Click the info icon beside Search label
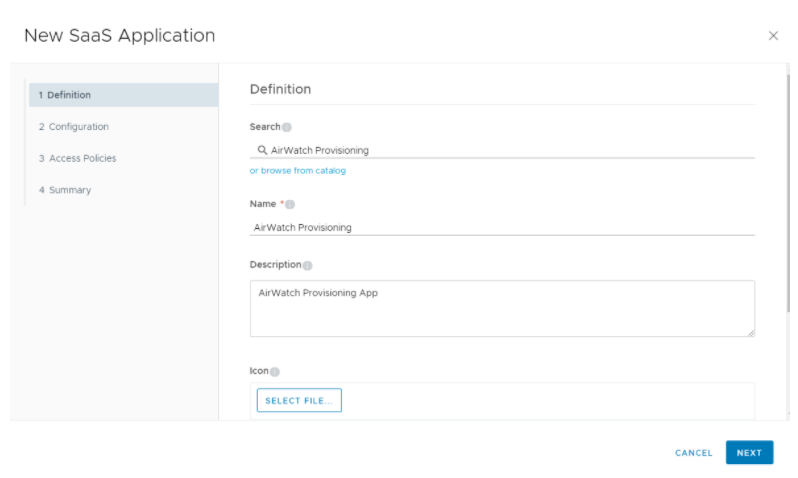This screenshot has width=798, height=478. 287,128
